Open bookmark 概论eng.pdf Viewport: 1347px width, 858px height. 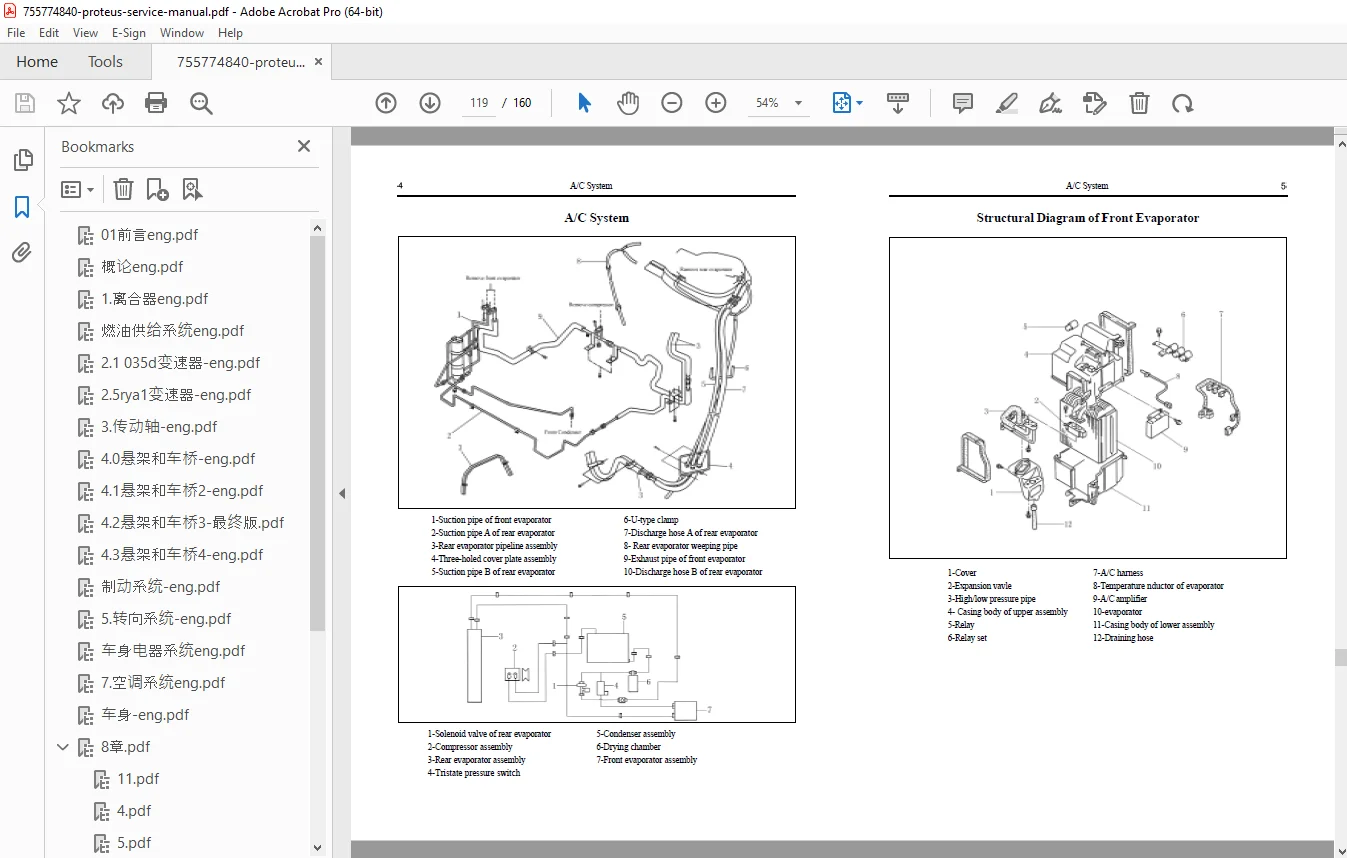pyautogui.click(x=142, y=267)
